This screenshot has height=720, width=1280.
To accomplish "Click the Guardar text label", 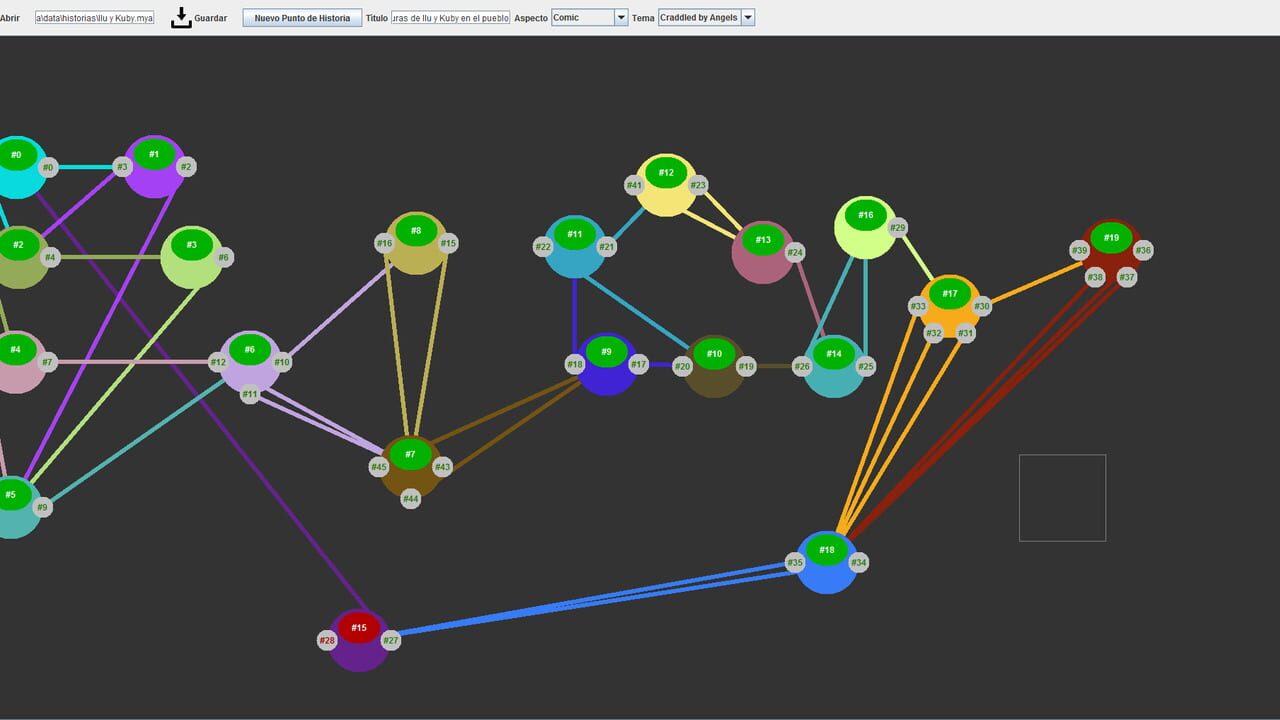I will point(210,18).
